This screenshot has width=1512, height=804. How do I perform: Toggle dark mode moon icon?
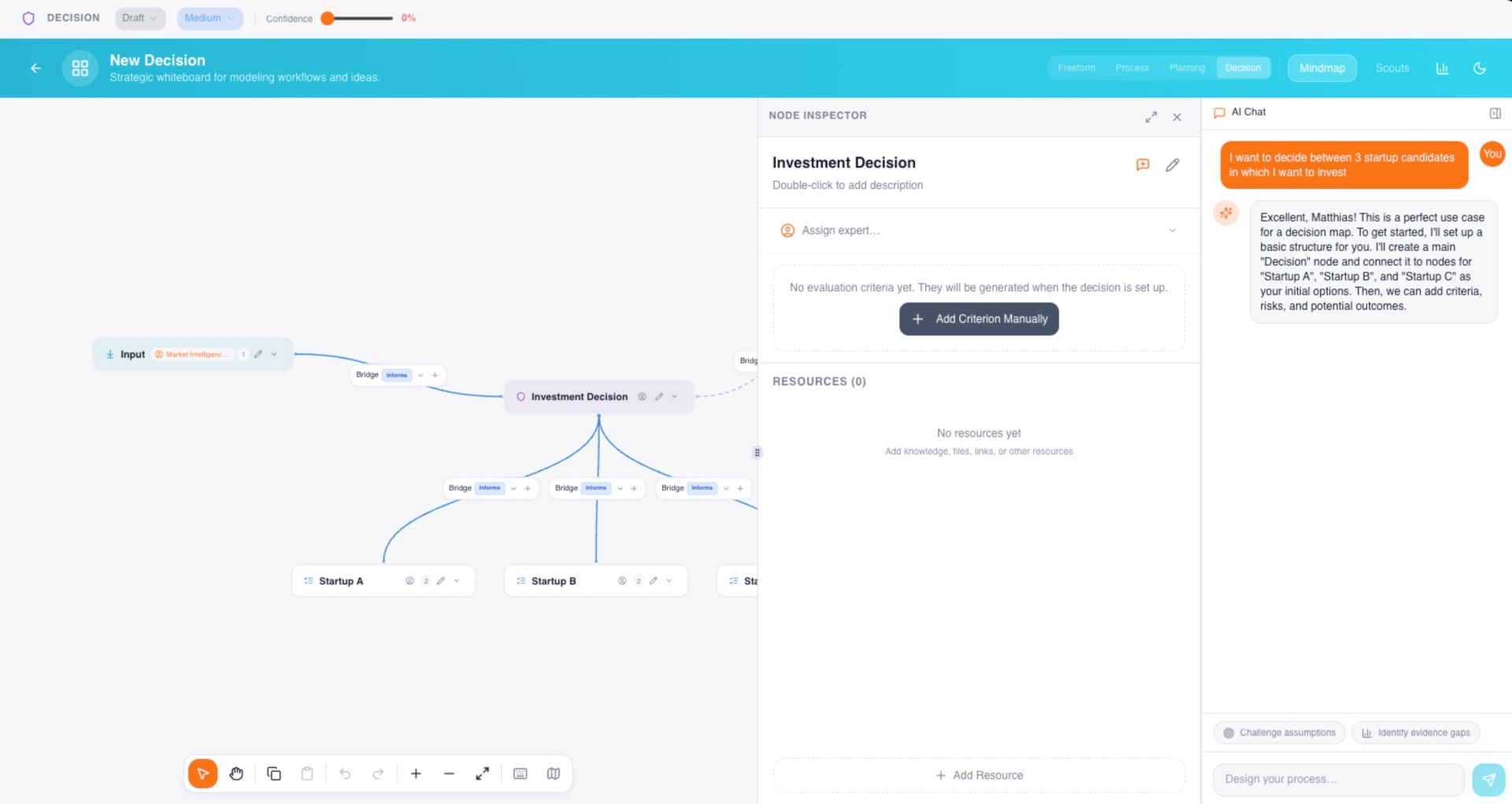[1480, 68]
